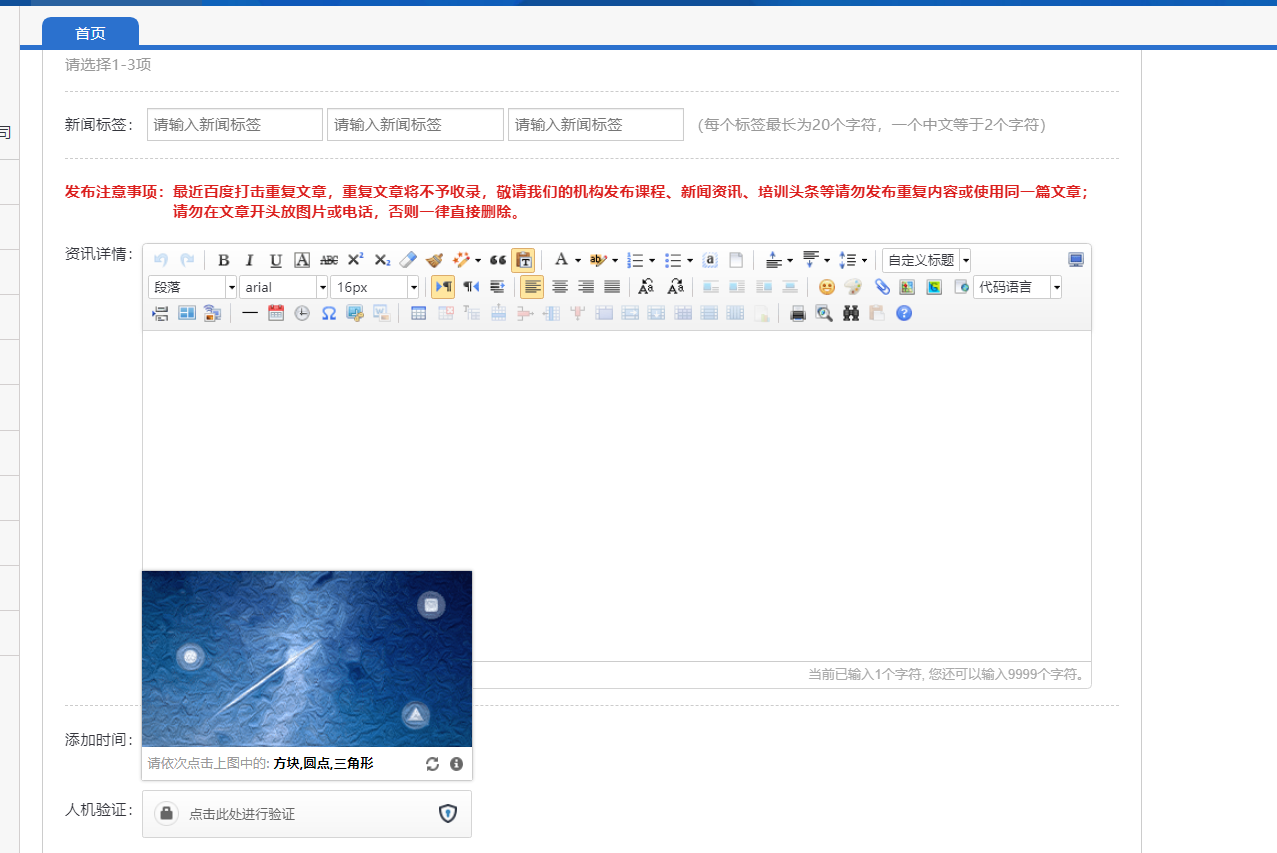The height and width of the screenshot is (853, 1277).
Task: Refresh the captcha image
Action: (431, 763)
